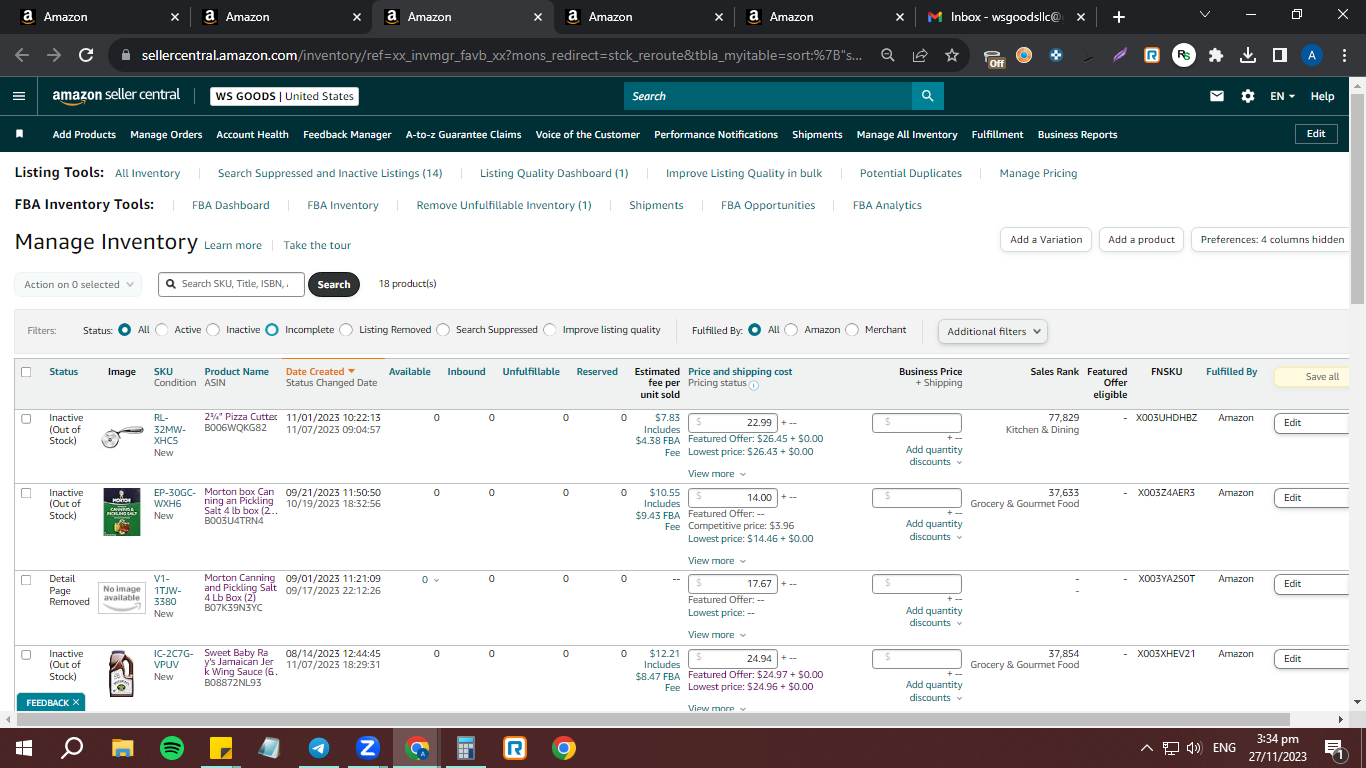Screen dimensions: 1366x768
Task: Expand View more for the Pizza Cutter row
Action: click(717, 474)
